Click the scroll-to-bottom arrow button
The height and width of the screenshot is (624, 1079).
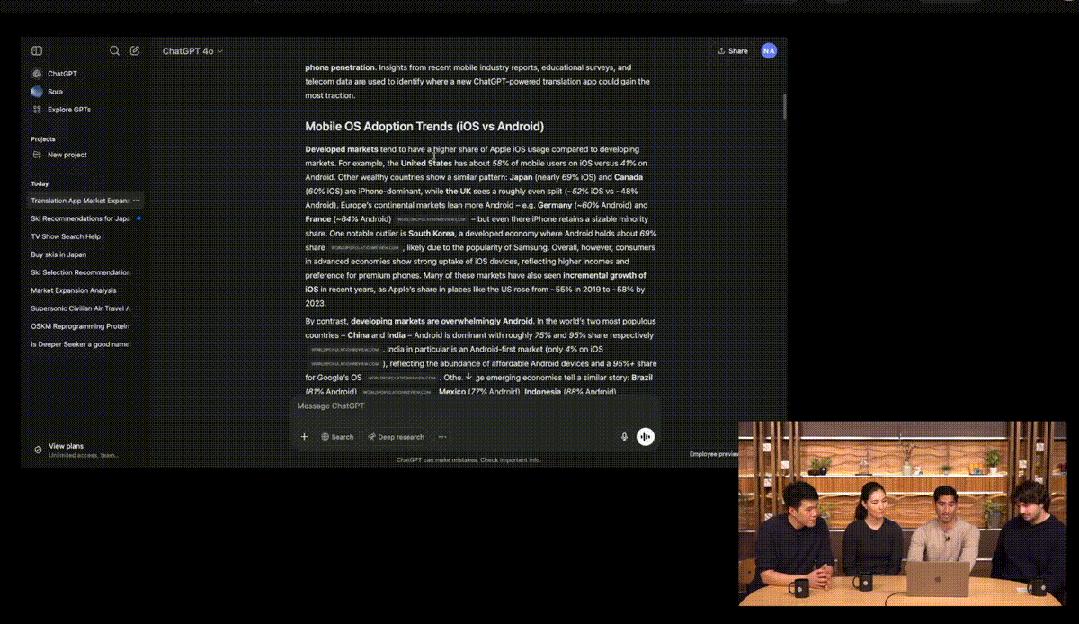click(x=468, y=378)
